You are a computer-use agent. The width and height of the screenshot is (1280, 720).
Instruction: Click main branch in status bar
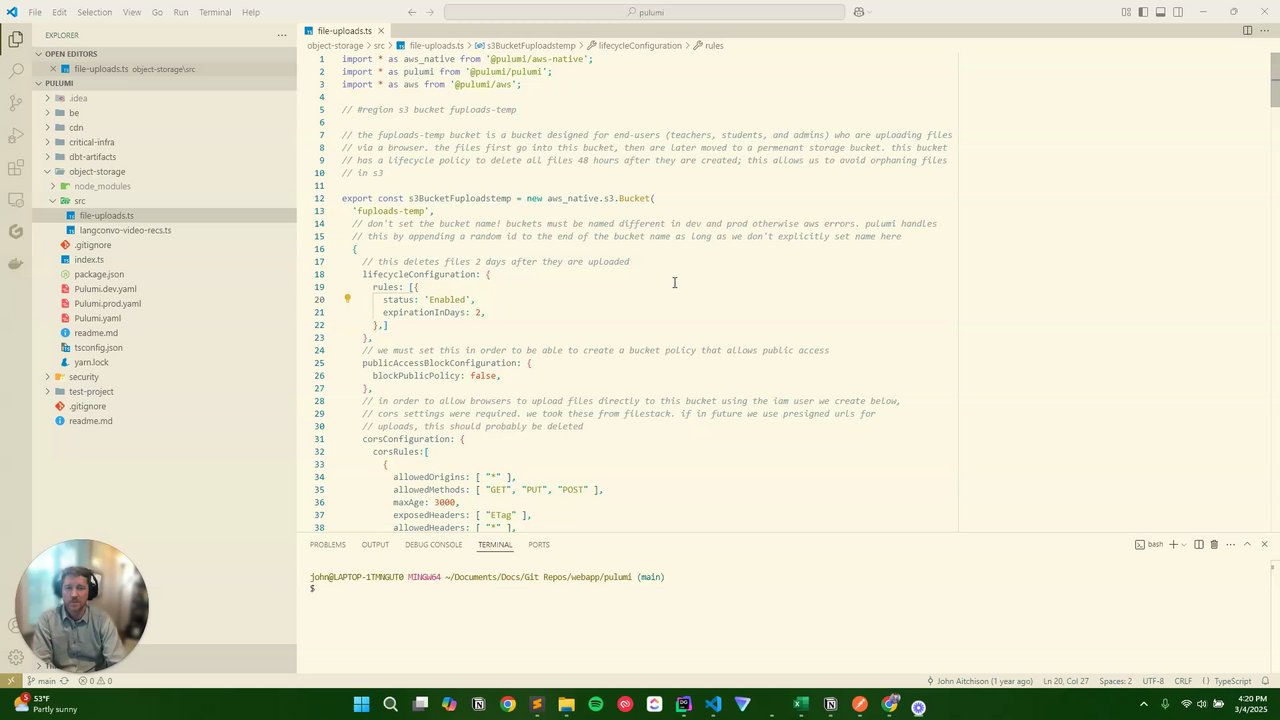[41, 681]
